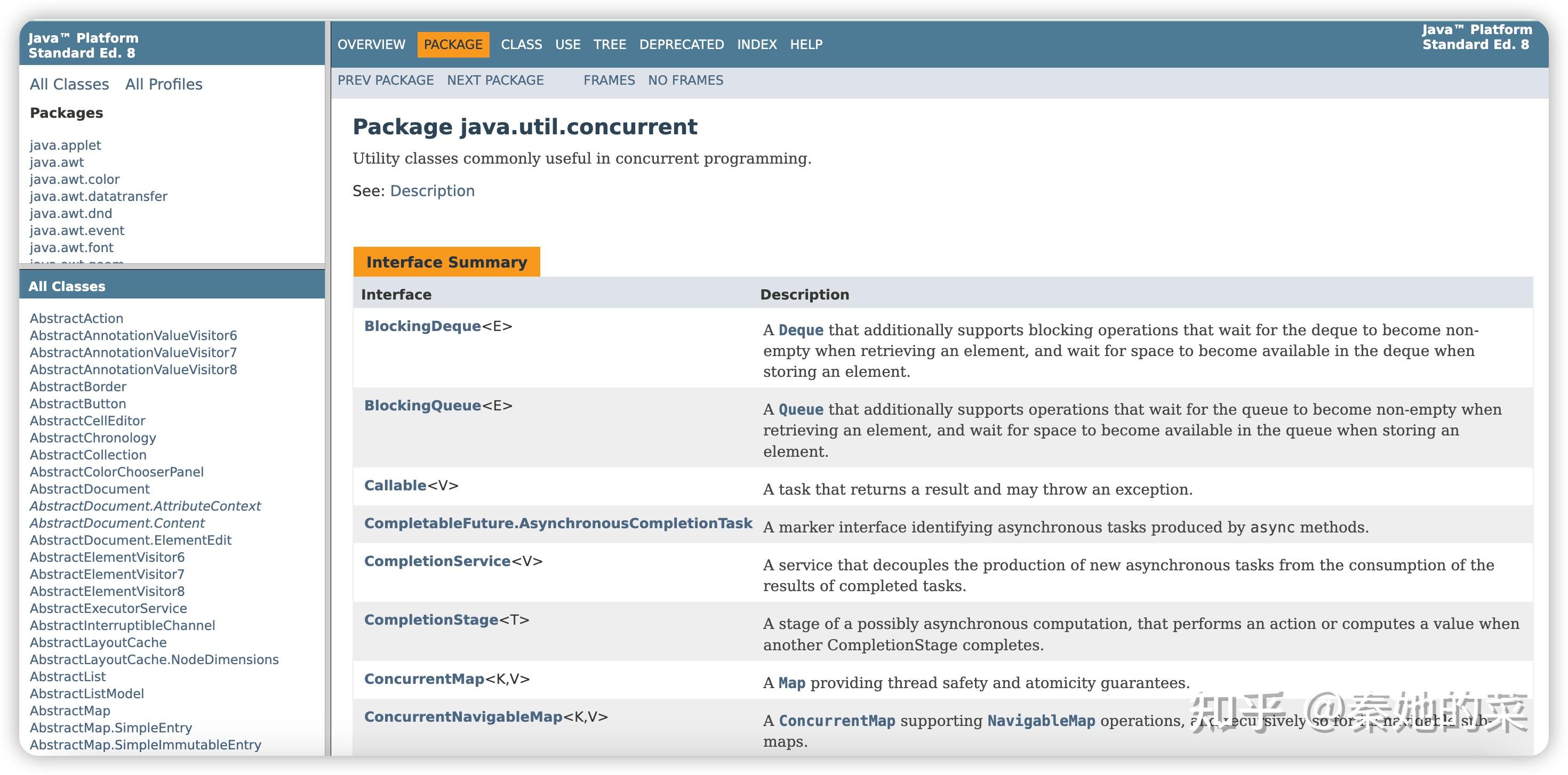
Task: Open the INDEX navigation item
Action: point(757,44)
